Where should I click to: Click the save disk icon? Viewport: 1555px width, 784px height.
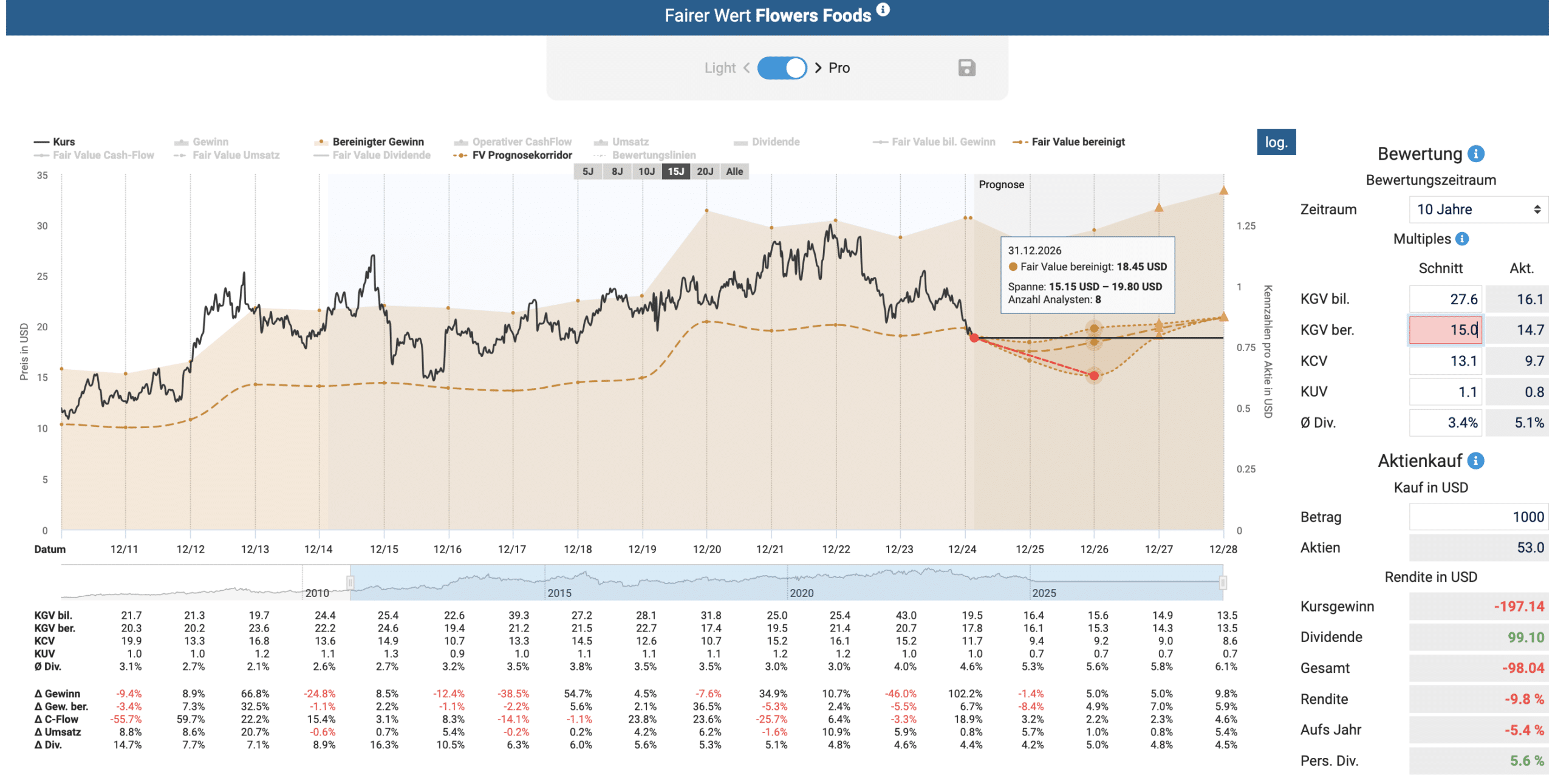[966, 67]
